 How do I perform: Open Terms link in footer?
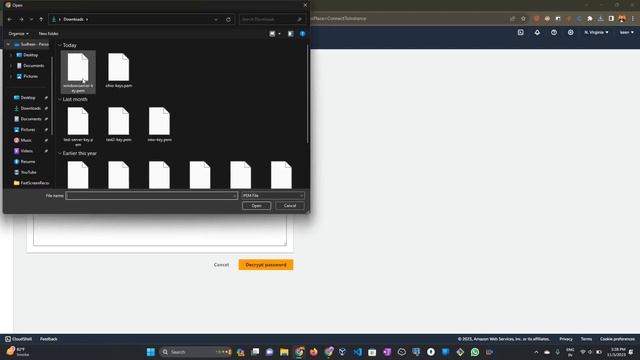pyautogui.click(x=586, y=339)
